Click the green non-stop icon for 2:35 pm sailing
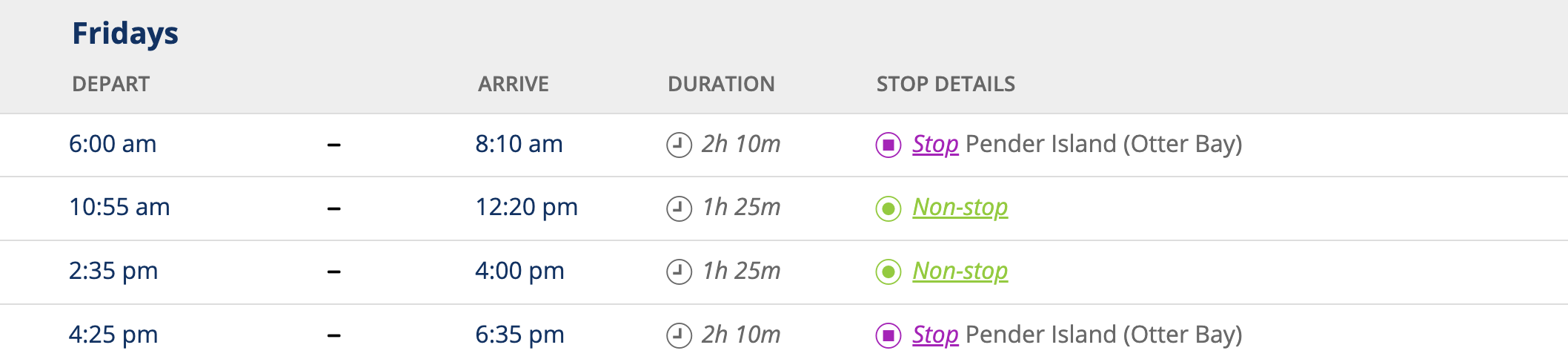This screenshot has width=1568, height=362. pos(888,272)
